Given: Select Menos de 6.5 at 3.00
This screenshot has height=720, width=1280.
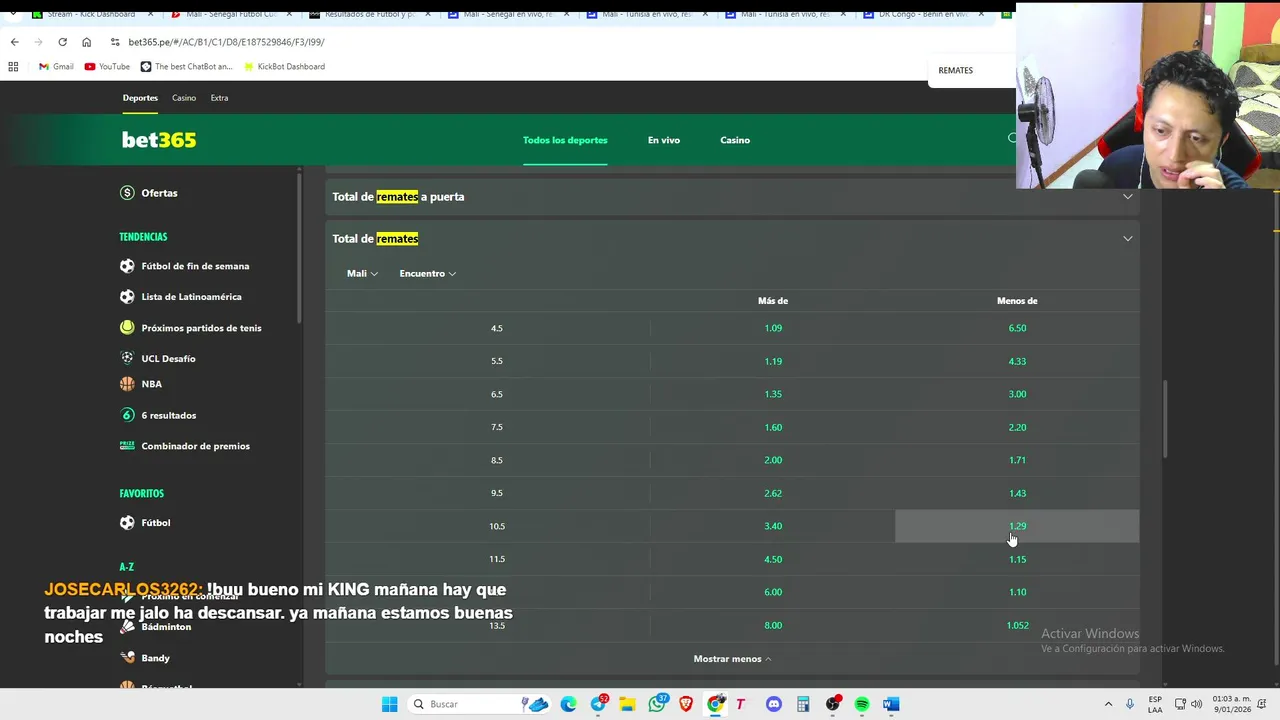Looking at the screenshot, I should point(1017,394).
